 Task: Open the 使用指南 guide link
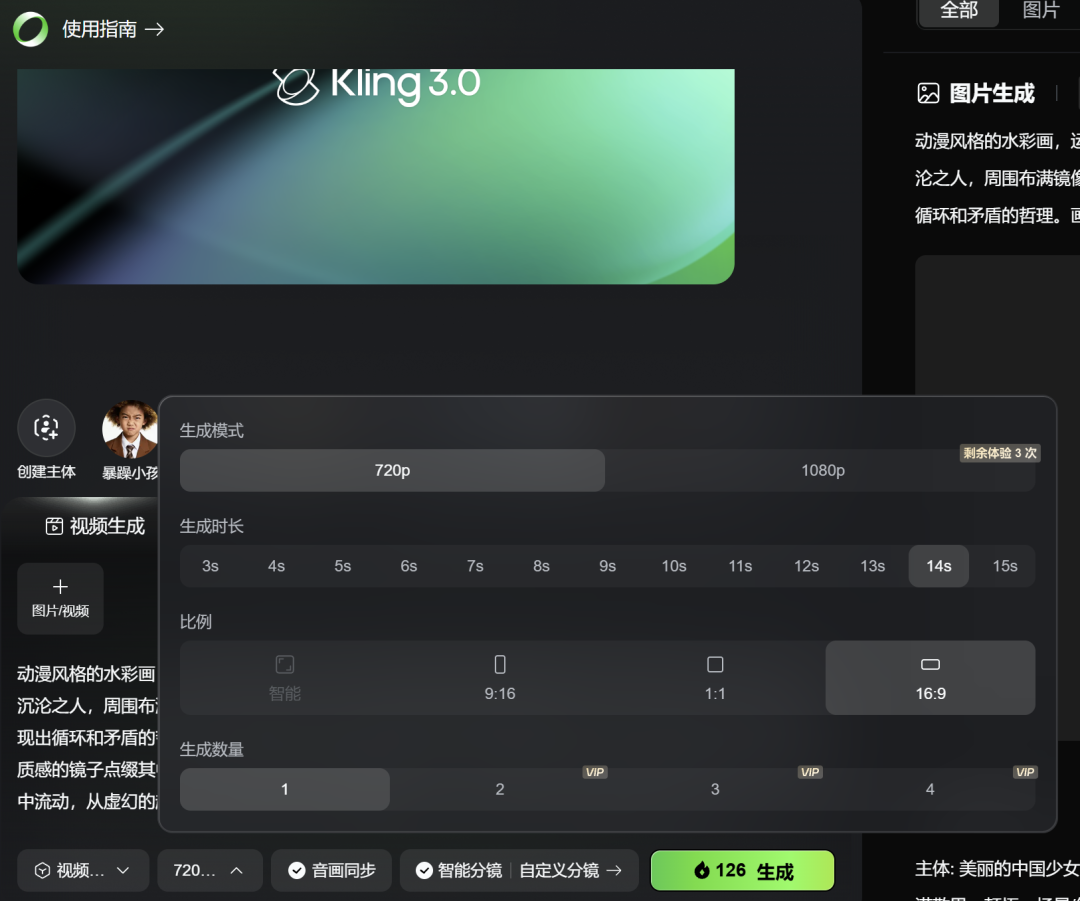coord(112,30)
